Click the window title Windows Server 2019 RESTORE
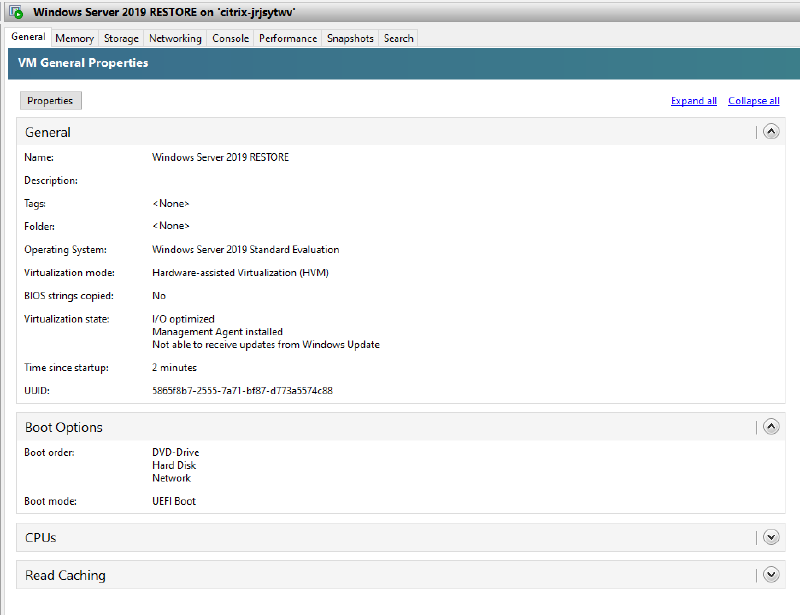800x615 pixels. pyautogui.click(x=164, y=12)
